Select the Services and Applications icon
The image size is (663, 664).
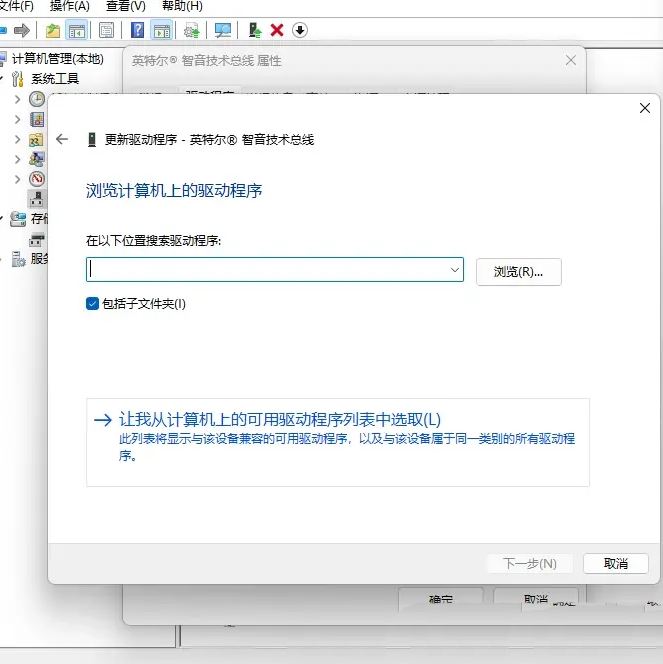point(18,259)
